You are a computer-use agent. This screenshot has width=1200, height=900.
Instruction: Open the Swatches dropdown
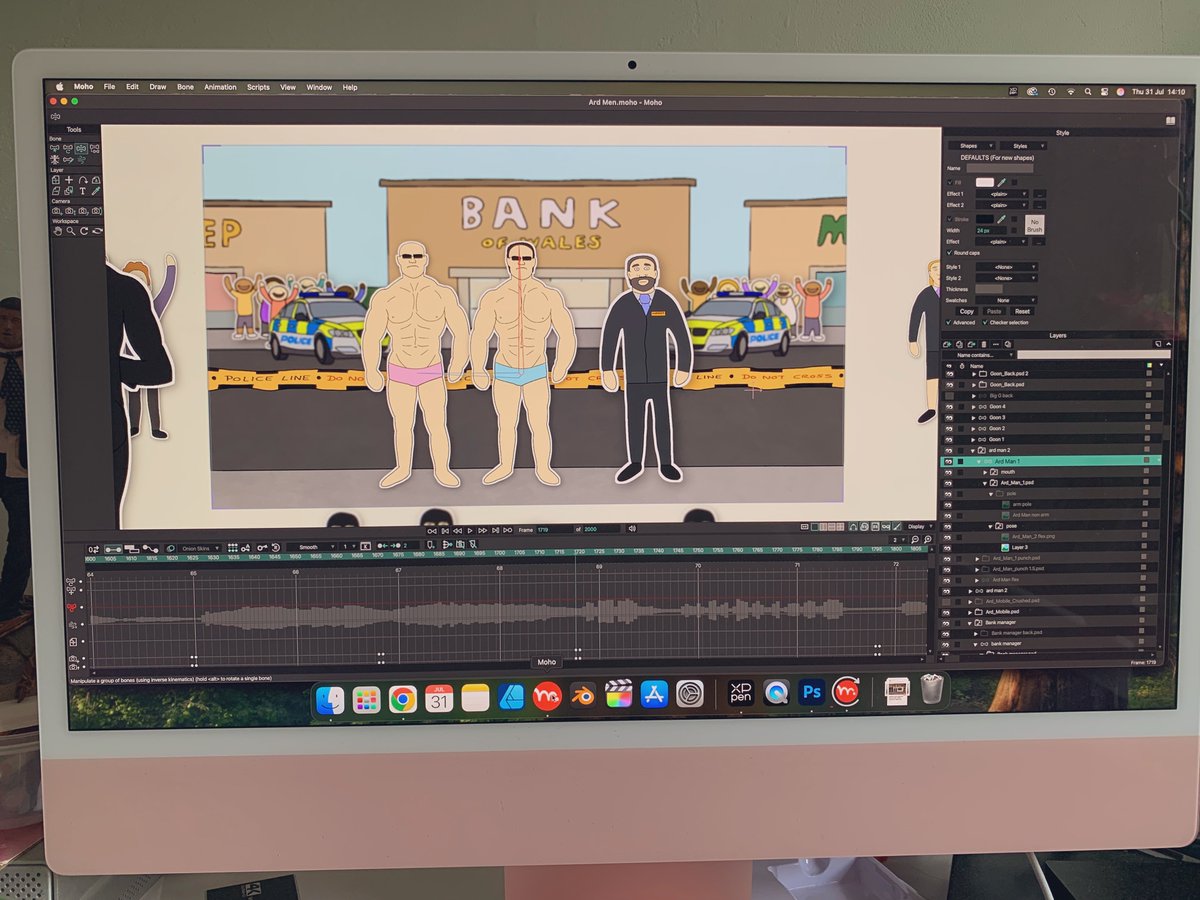[x=1006, y=300]
